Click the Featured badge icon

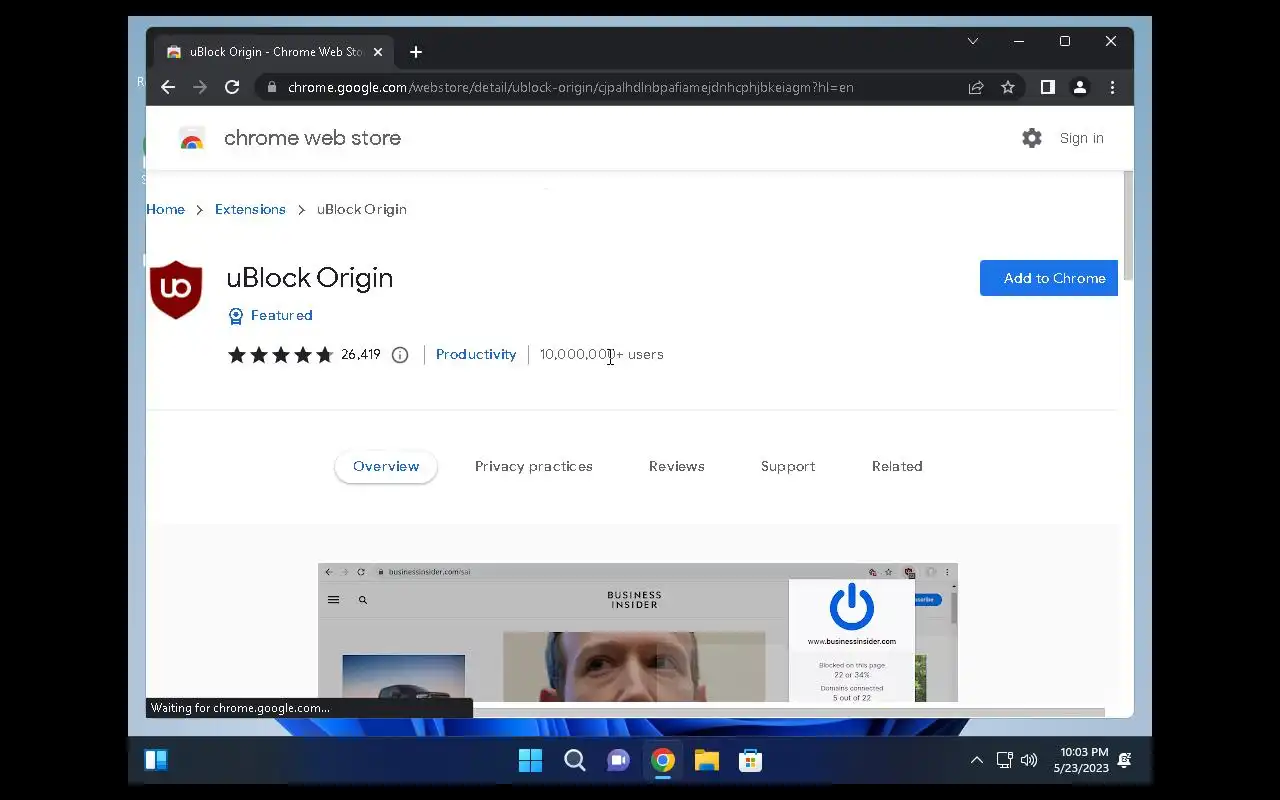point(236,316)
